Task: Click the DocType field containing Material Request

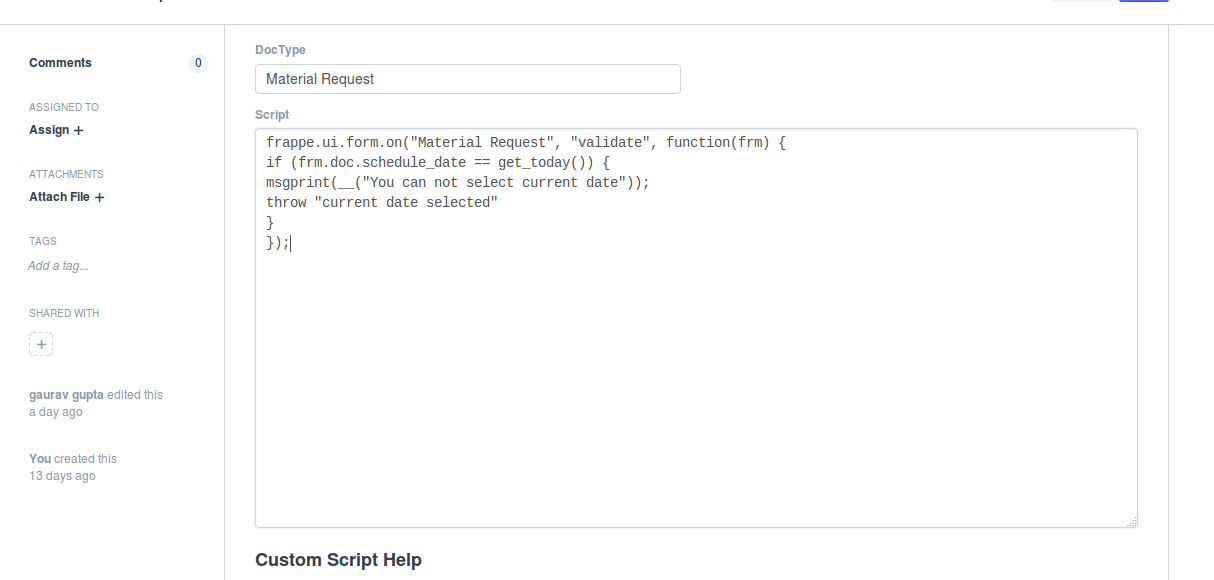Action: 468,79
